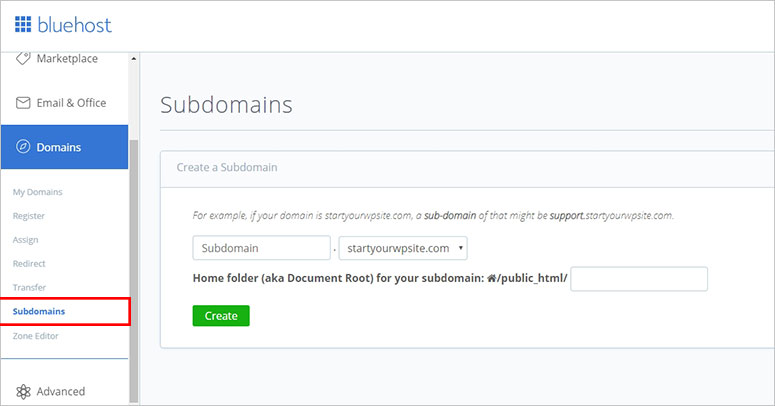Open the Domains menu section
The width and height of the screenshot is (775, 406).
(64, 147)
